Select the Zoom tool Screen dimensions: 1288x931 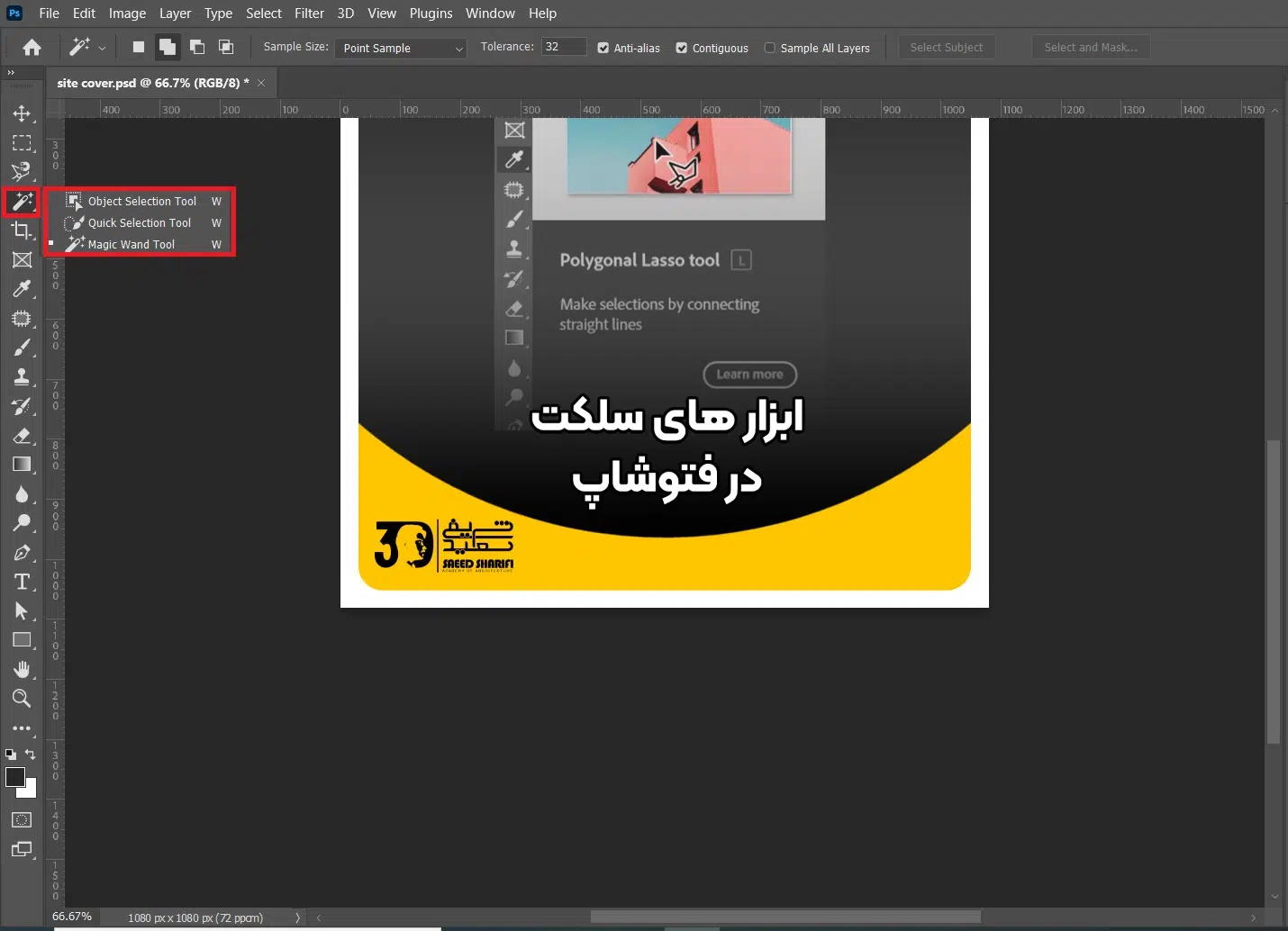click(x=22, y=699)
